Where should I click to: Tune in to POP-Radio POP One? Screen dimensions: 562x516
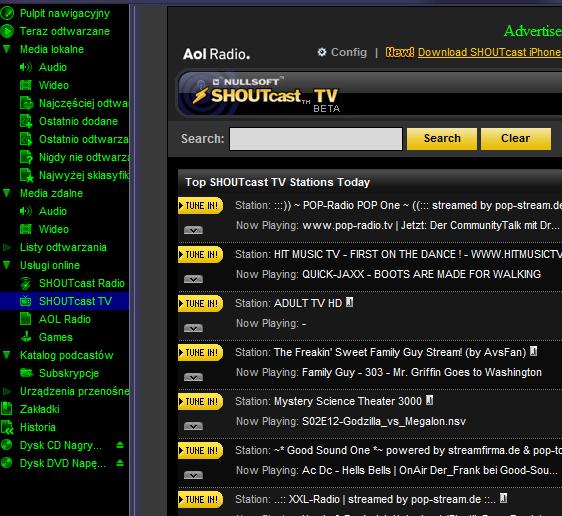[x=201, y=205]
